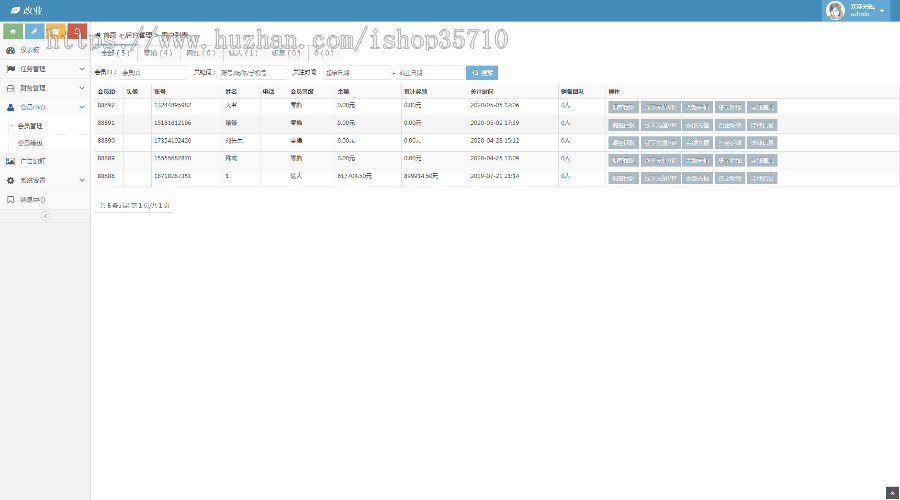Open 会员等级 submenu item
The image size is (900, 500).
click(x=30, y=143)
